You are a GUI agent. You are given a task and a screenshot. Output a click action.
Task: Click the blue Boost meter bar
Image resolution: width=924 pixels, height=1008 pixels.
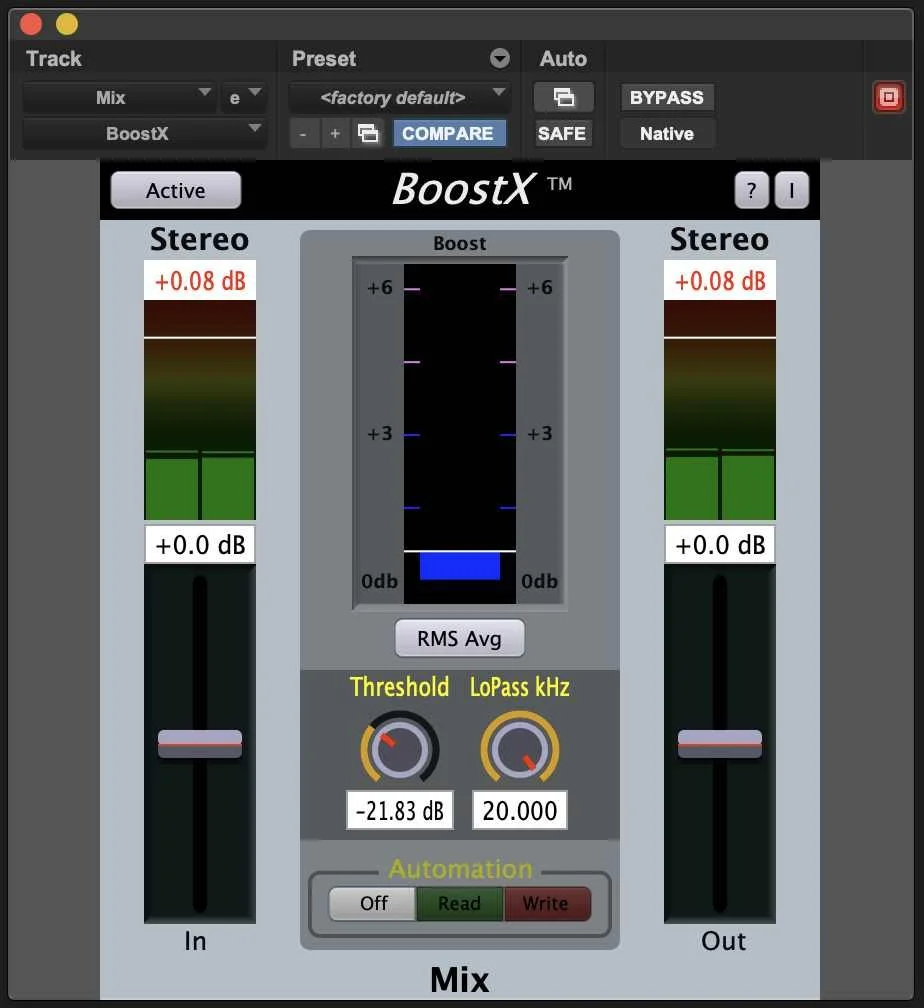[x=460, y=566]
